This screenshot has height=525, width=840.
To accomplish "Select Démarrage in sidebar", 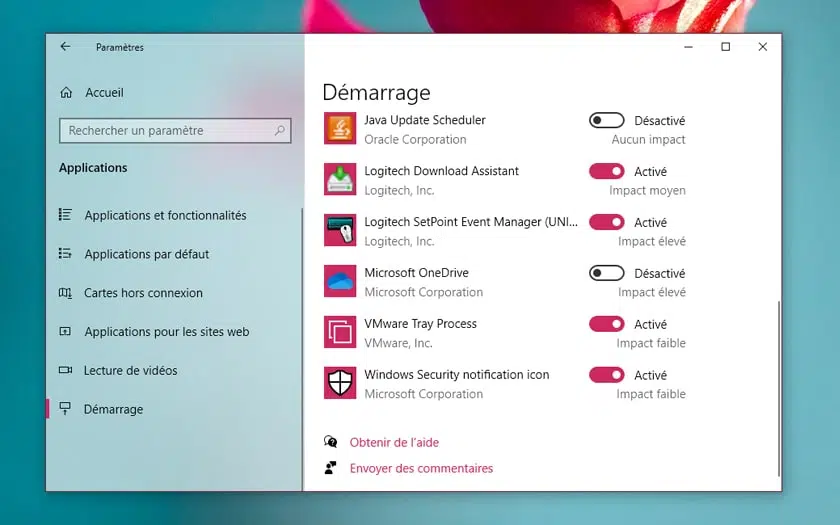I will point(113,409).
